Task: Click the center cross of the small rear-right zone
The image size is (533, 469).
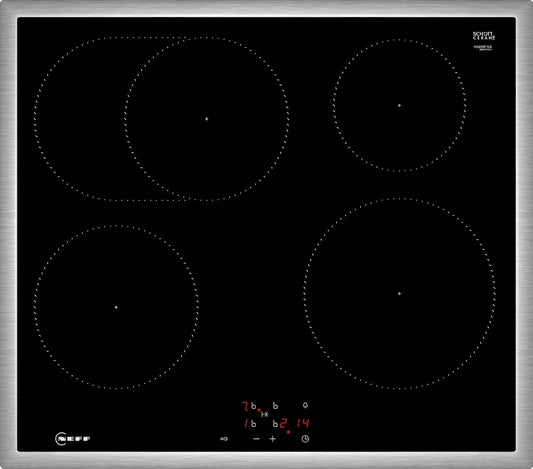Action: pos(399,105)
